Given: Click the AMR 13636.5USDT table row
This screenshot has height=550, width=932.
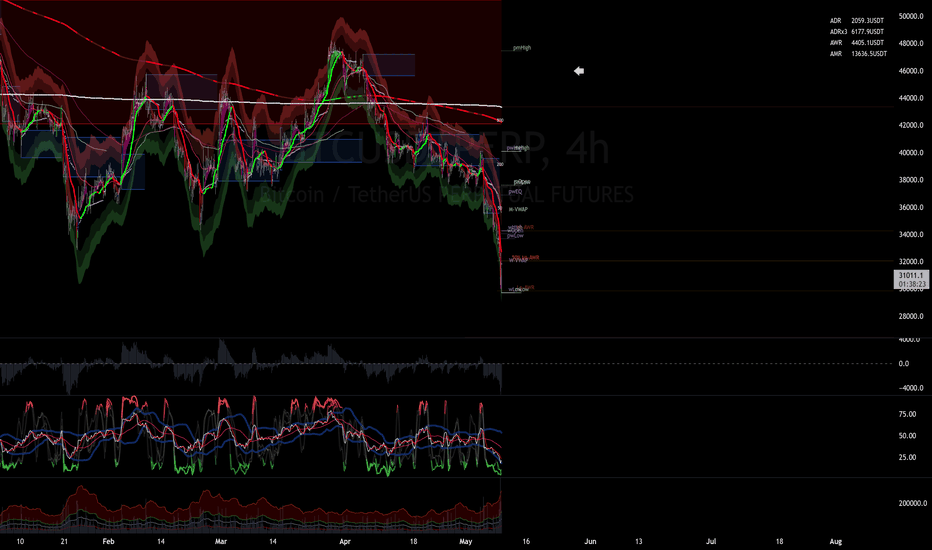Looking at the screenshot, I should click(858, 54).
